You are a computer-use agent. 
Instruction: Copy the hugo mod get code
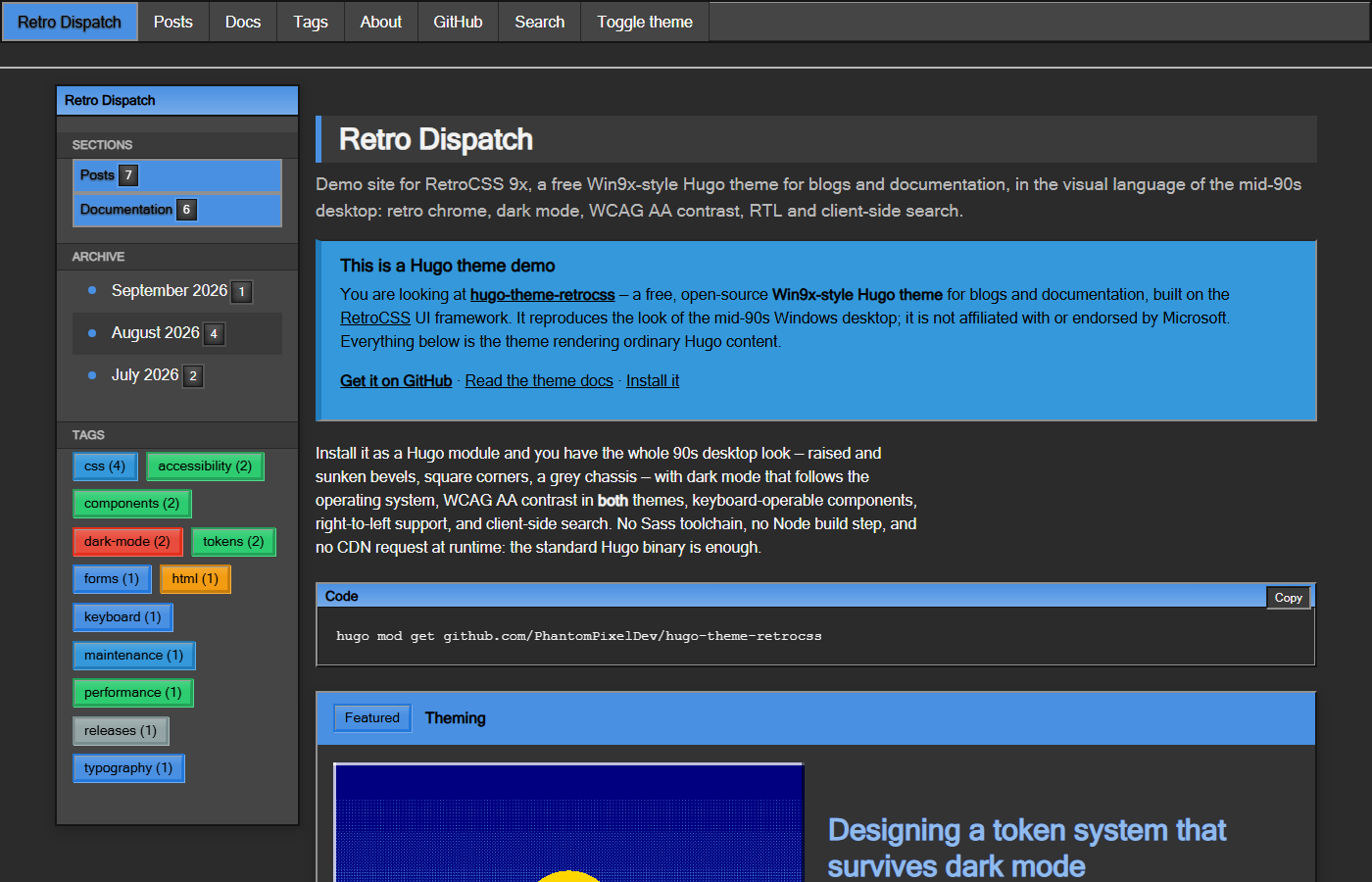[x=1288, y=598]
